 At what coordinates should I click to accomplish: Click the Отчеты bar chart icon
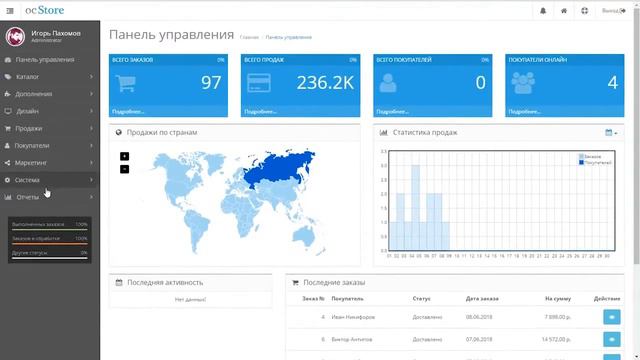8,197
